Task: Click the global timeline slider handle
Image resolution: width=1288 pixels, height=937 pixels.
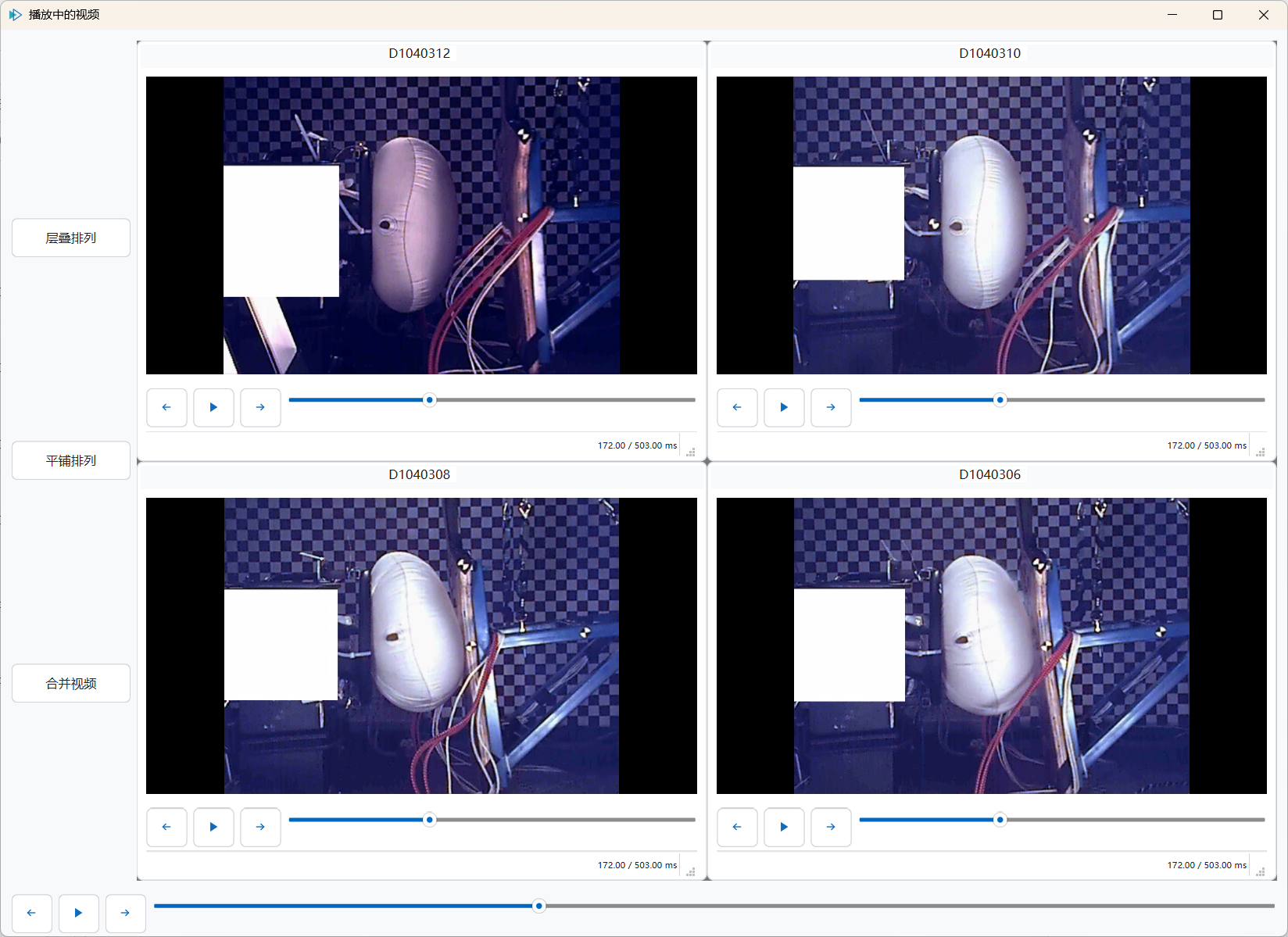Action: point(538,907)
